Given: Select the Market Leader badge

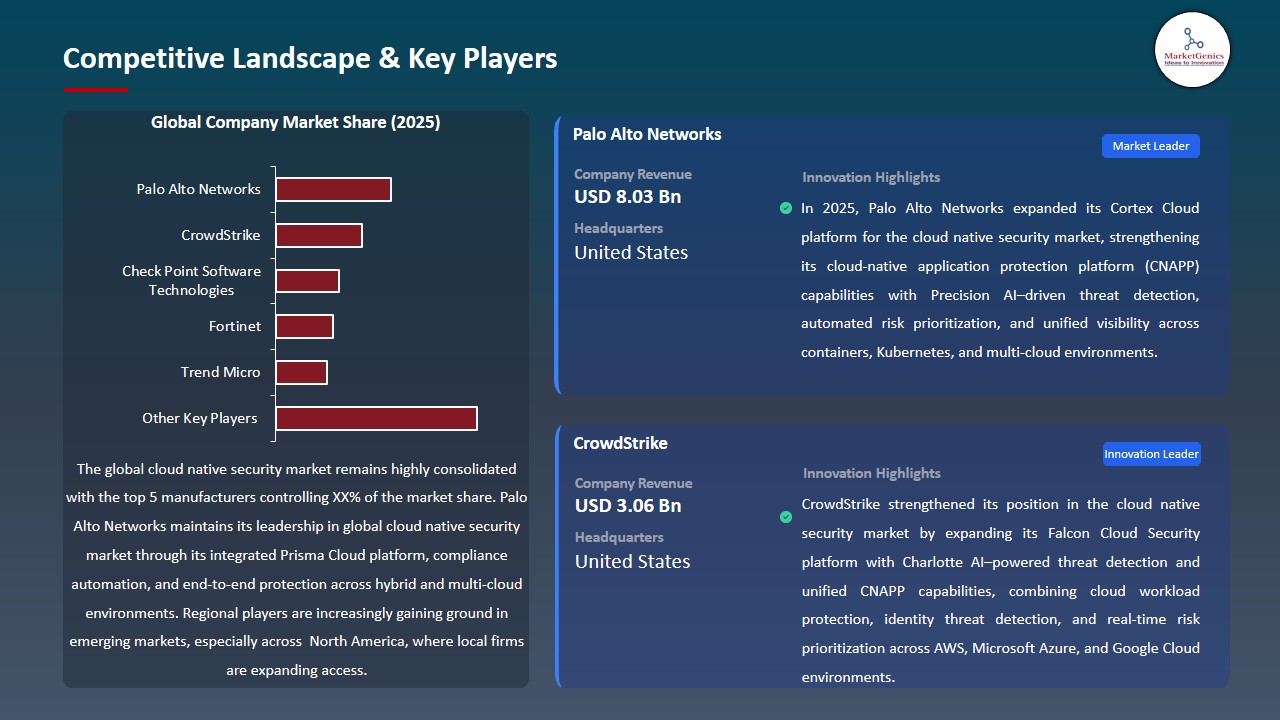Looking at the screenshot, I should coord(1150,145).
